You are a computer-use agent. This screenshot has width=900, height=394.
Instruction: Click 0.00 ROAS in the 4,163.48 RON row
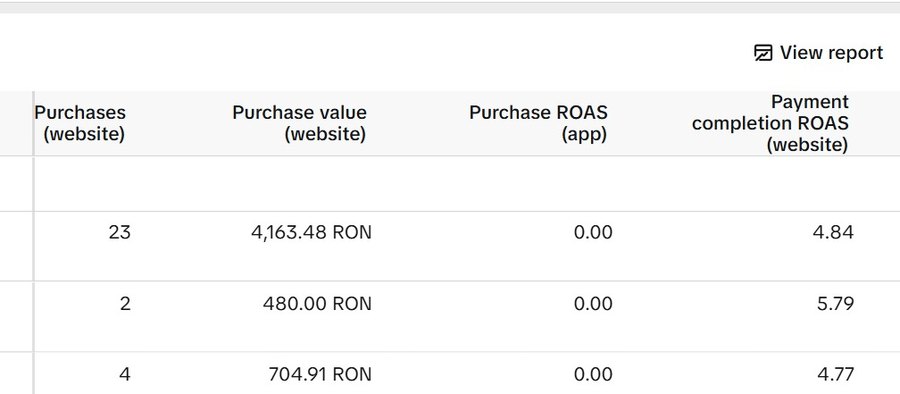[593, 233]
